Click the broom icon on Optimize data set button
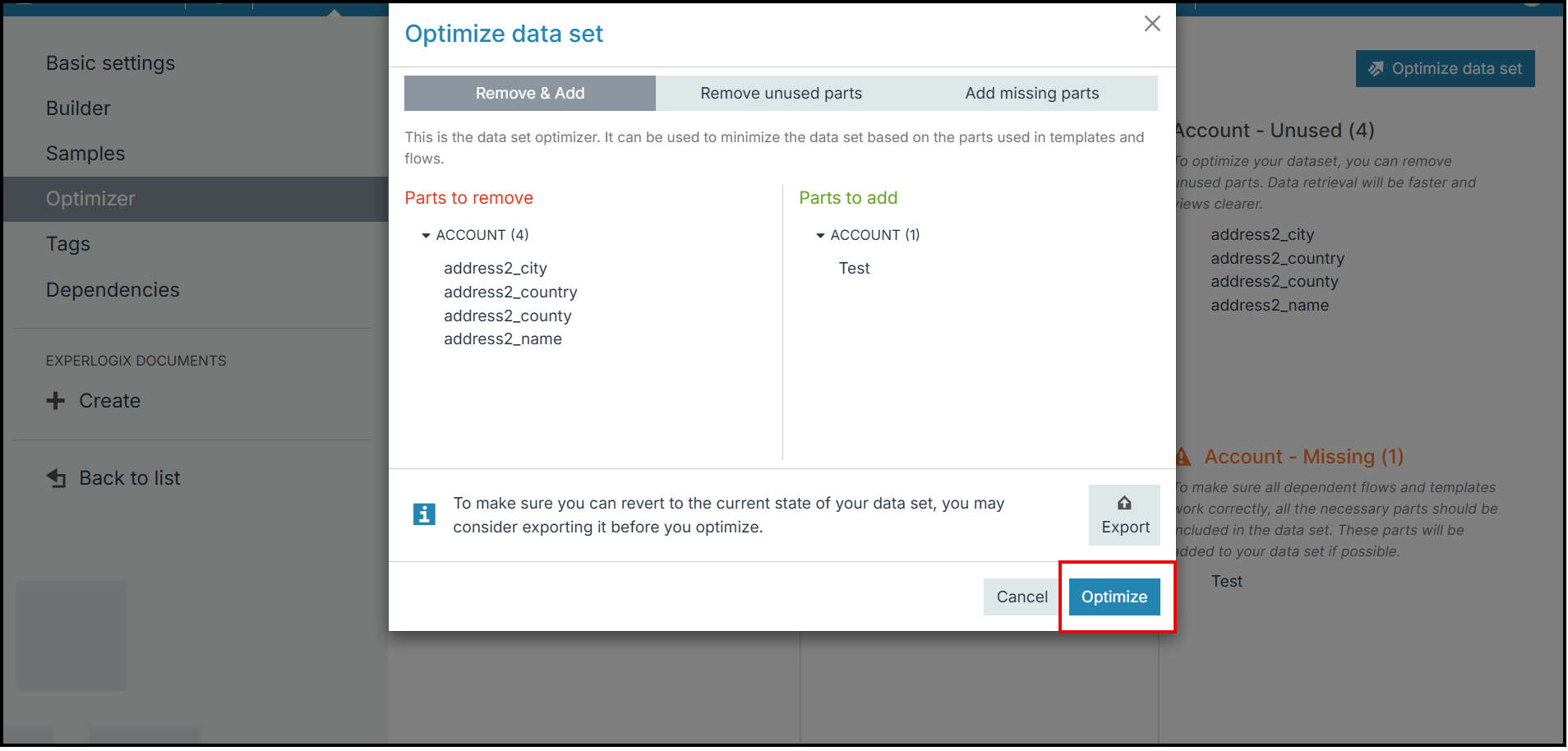The width and height of the screenshot is (1568, 751). (1376, 69)
